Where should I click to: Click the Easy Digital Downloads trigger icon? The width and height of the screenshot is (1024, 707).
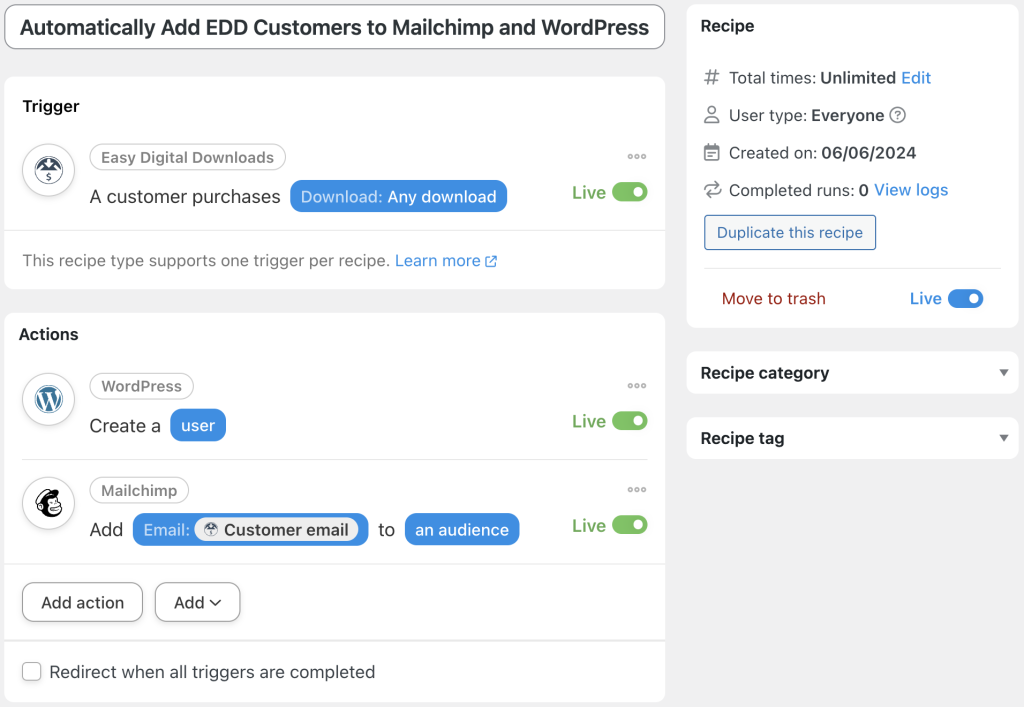48,170
